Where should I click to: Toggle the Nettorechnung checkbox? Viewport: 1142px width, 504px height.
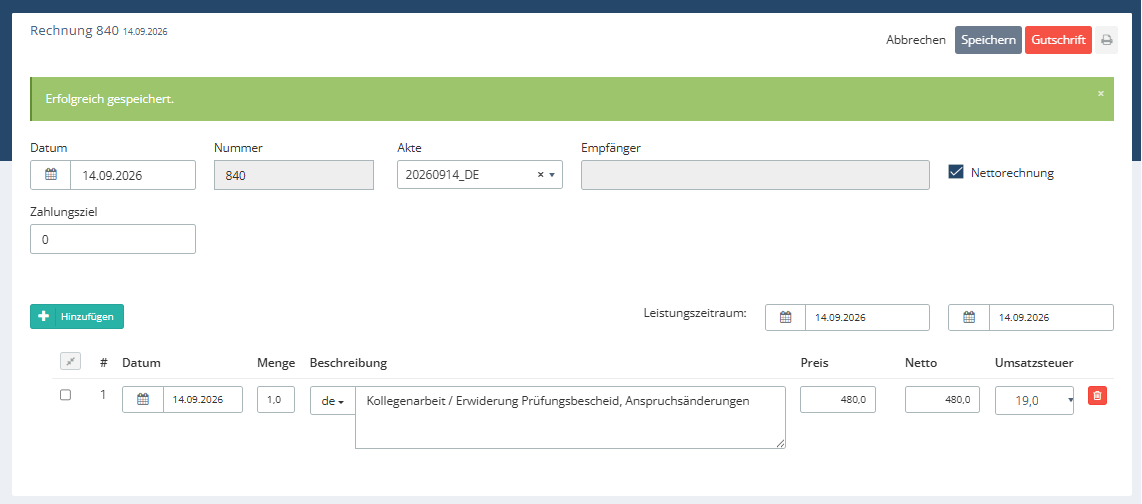click(956, 172)
